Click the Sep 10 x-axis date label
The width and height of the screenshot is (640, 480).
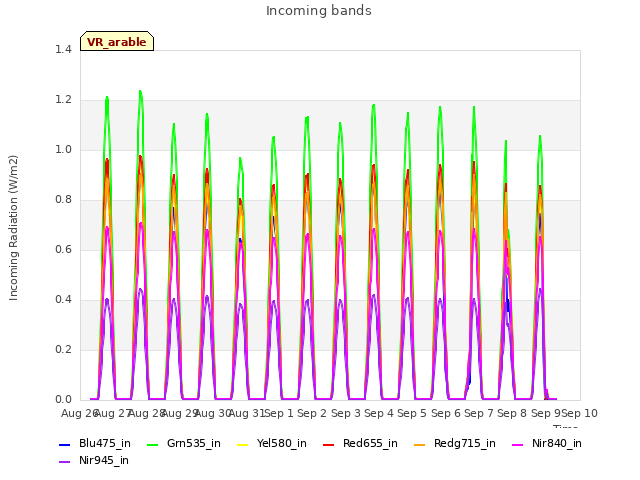coord(580,413)
